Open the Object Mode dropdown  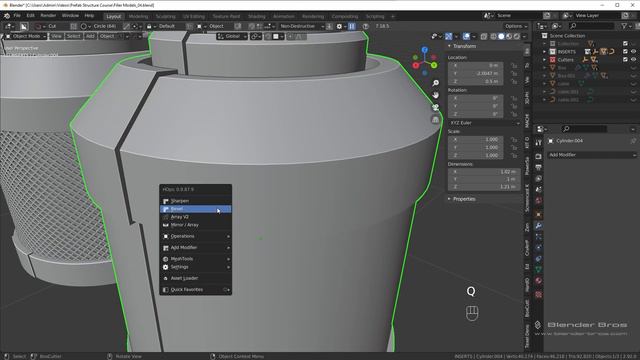tap(26, 36)
